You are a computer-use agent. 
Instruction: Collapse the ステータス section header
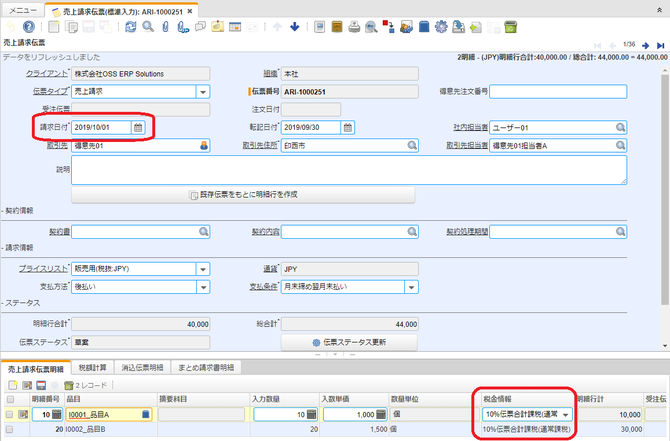[21, 303]
